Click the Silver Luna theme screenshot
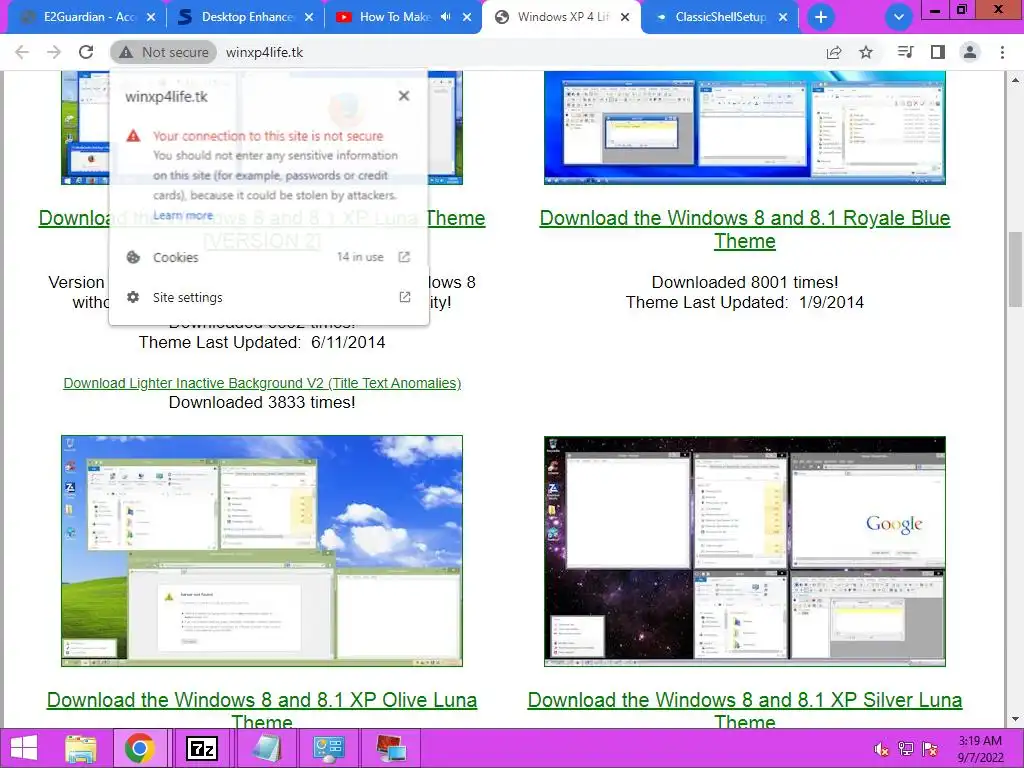The height and width of the screenshot is (768, 1024). coord(744,551)
